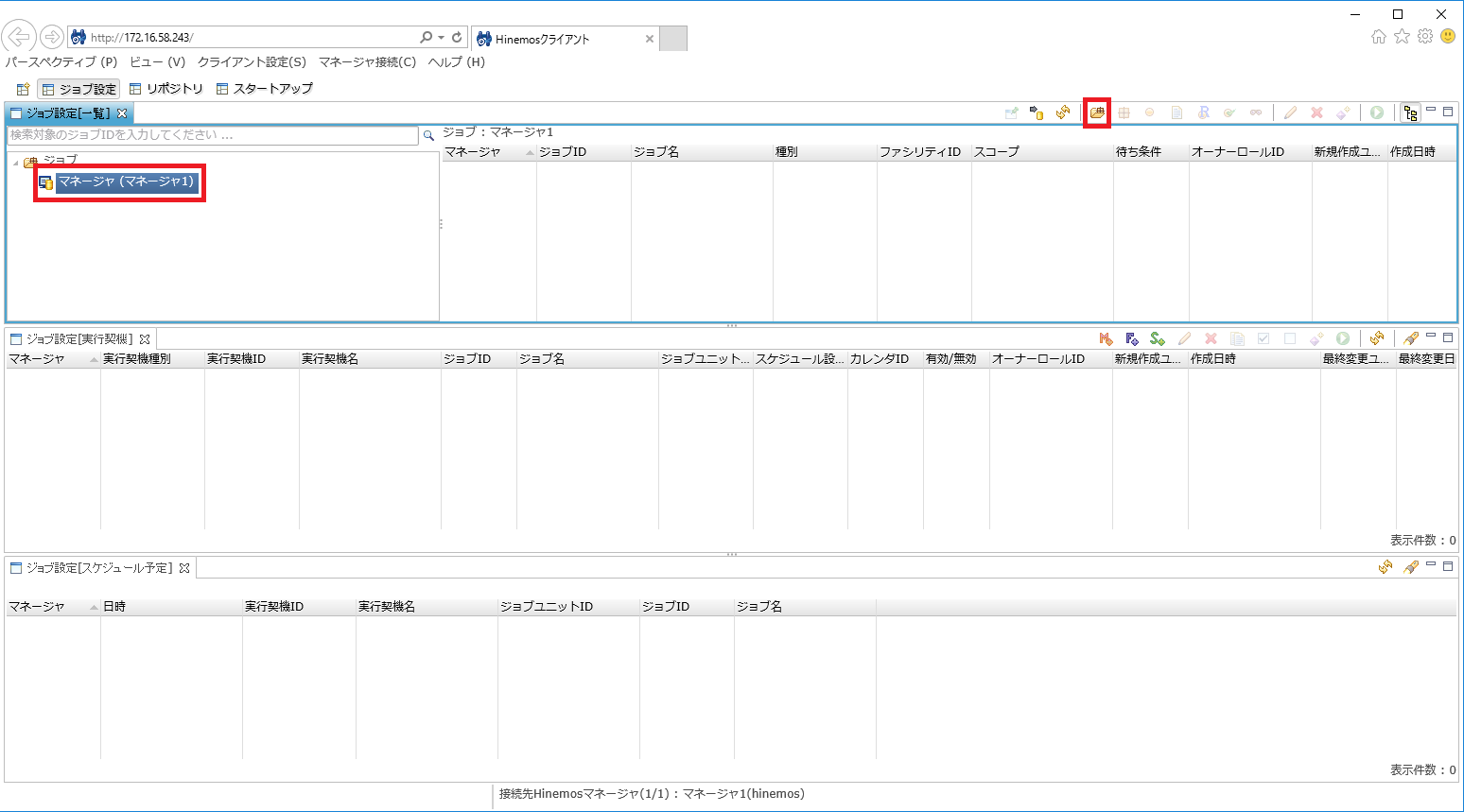The height and width of the screenshot is (812, 1464).
Task: Sort job list by ジョブID column
Action: tap(584, 152)
